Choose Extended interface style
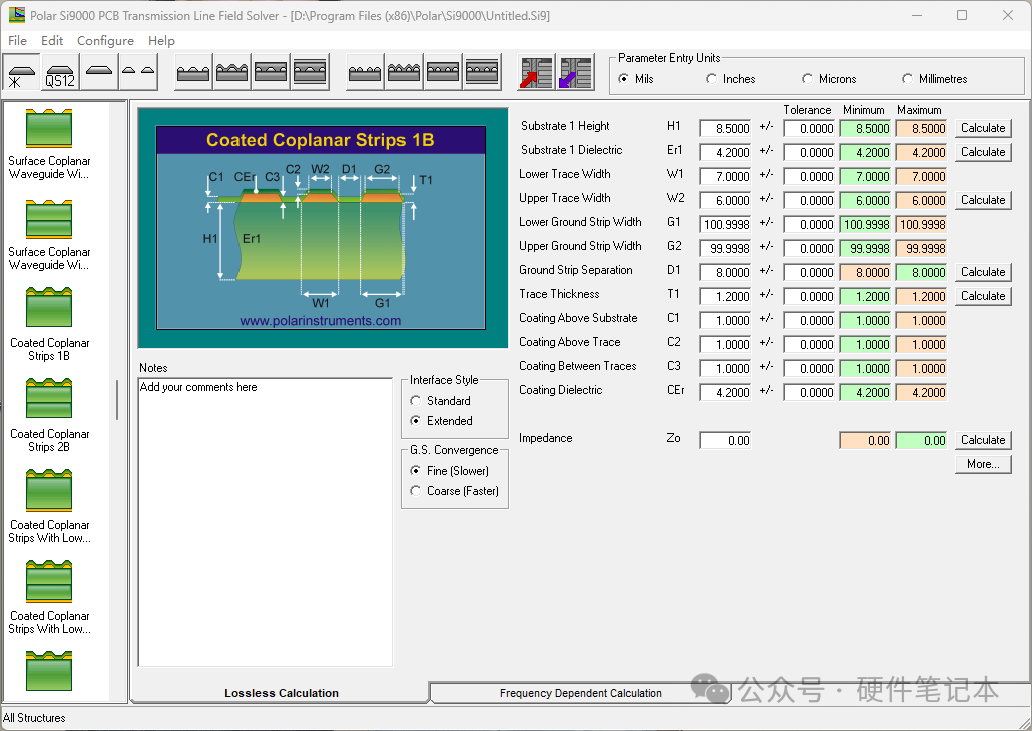Screen dimensions: 1032x731 pyautogui.click(x=442, y=420)
